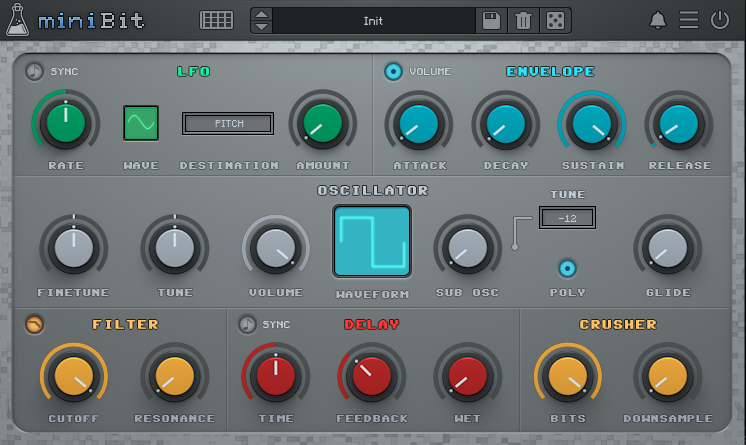The image size is (746, 445).
Task: Click the oscillator Tune knob
Action: click(175, 248)
